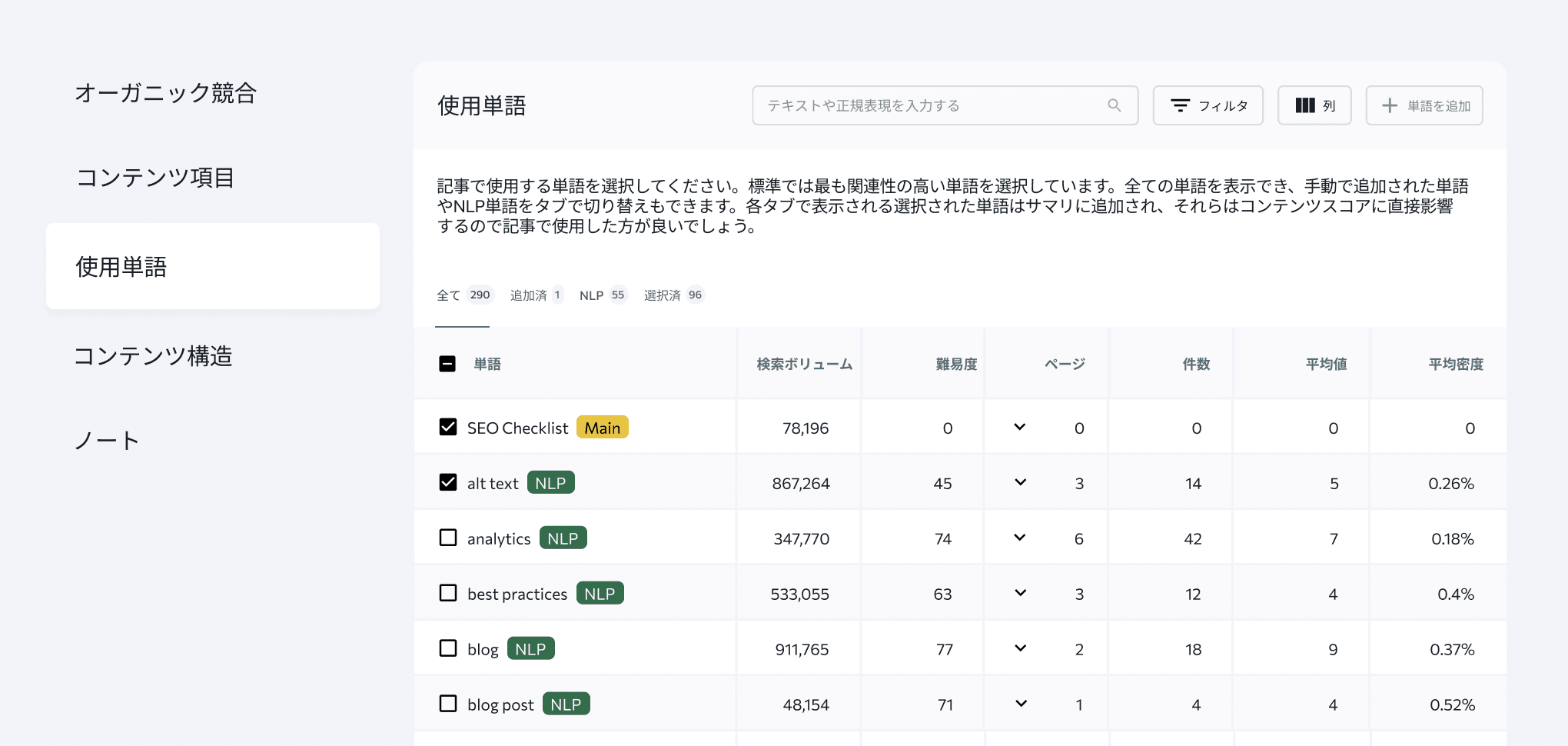This screenshot has height=746, width=1568.
Task: Focus the テキストや正規表現 search field
Action: click(930, 105)
